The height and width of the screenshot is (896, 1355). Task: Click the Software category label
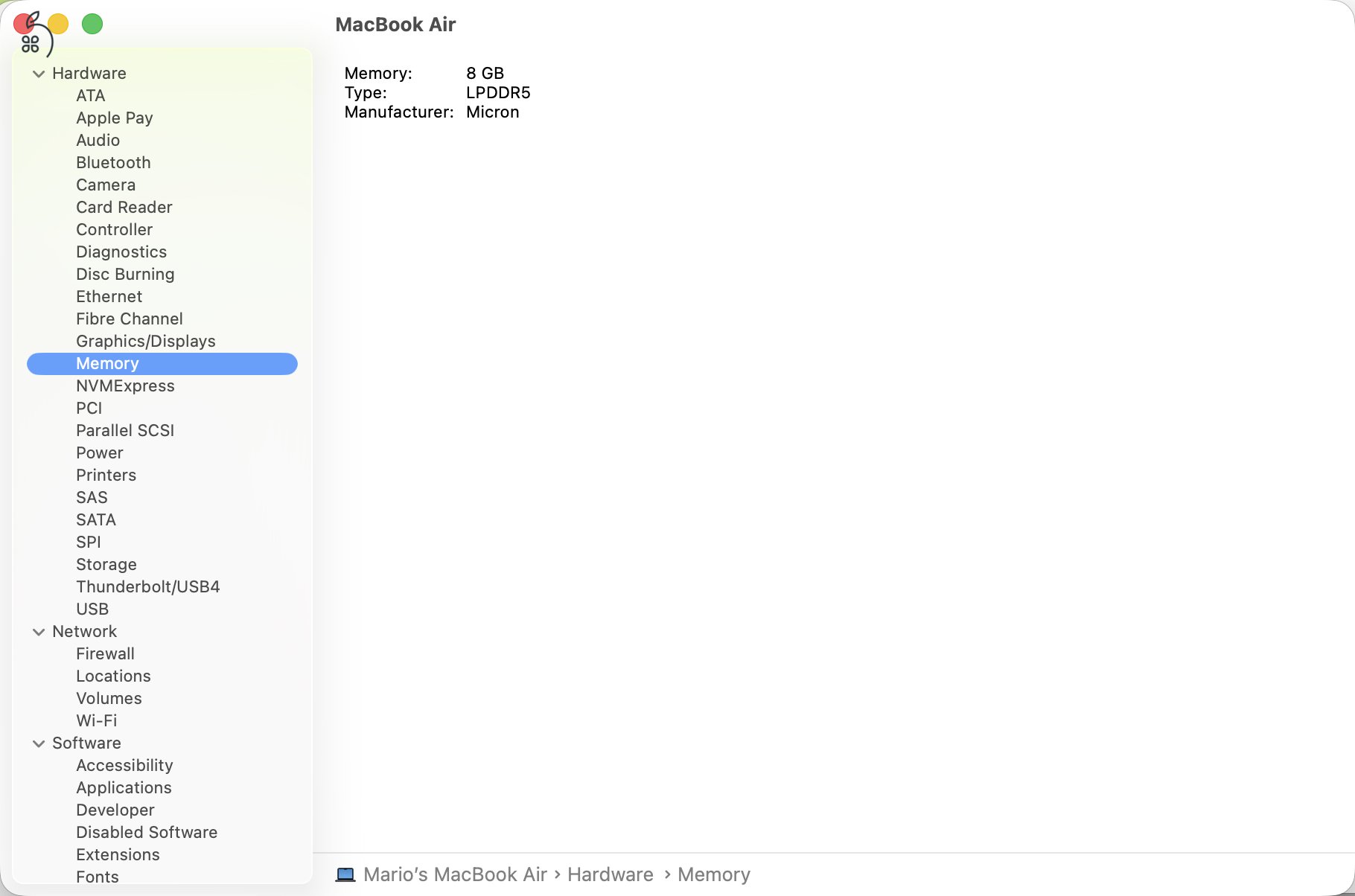[86, 743]
